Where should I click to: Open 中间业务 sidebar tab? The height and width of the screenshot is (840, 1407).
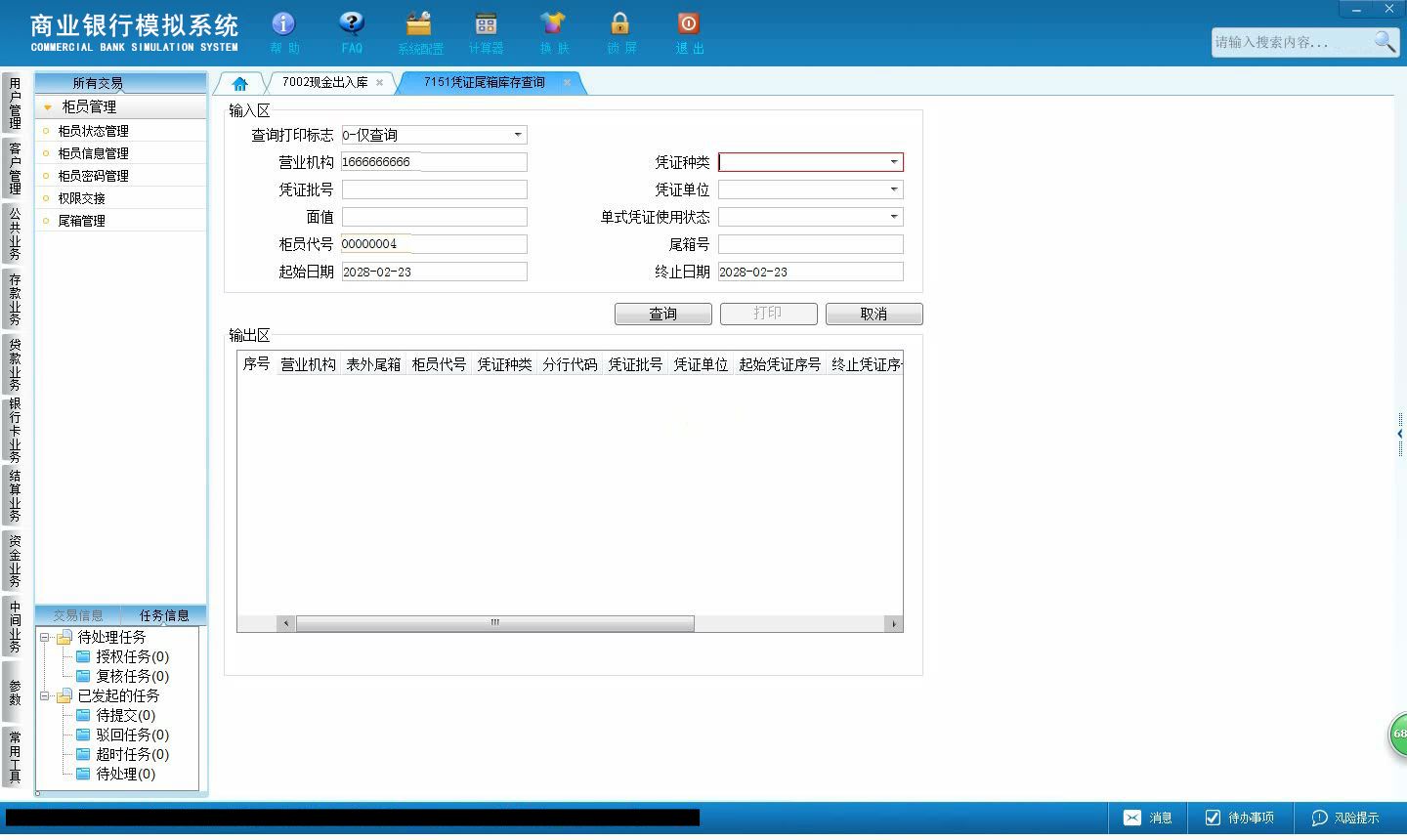[x=15, y=626]
